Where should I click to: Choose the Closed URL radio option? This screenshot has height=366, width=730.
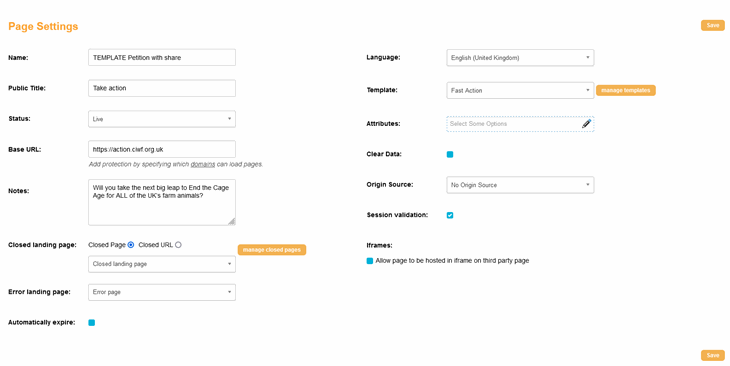tap(178, 245)
